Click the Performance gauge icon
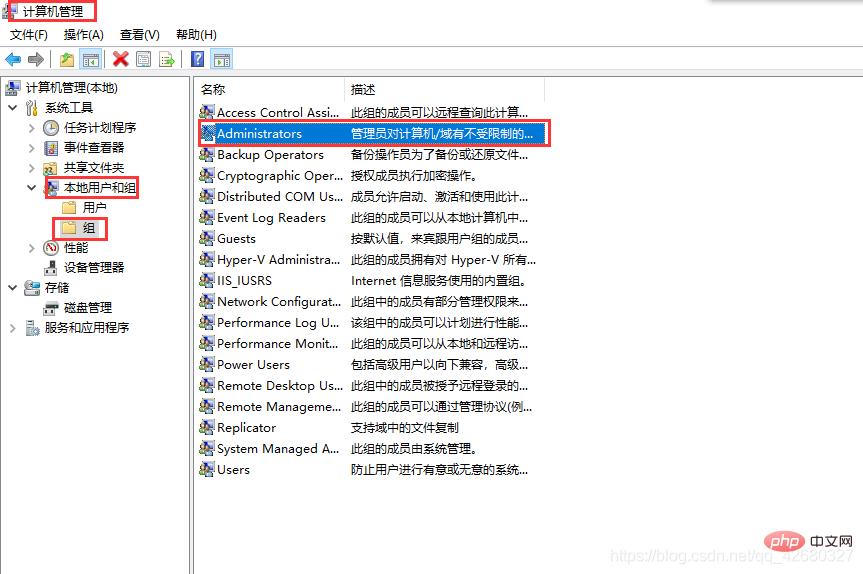863x574 pixels. click(x=51, y=248)
